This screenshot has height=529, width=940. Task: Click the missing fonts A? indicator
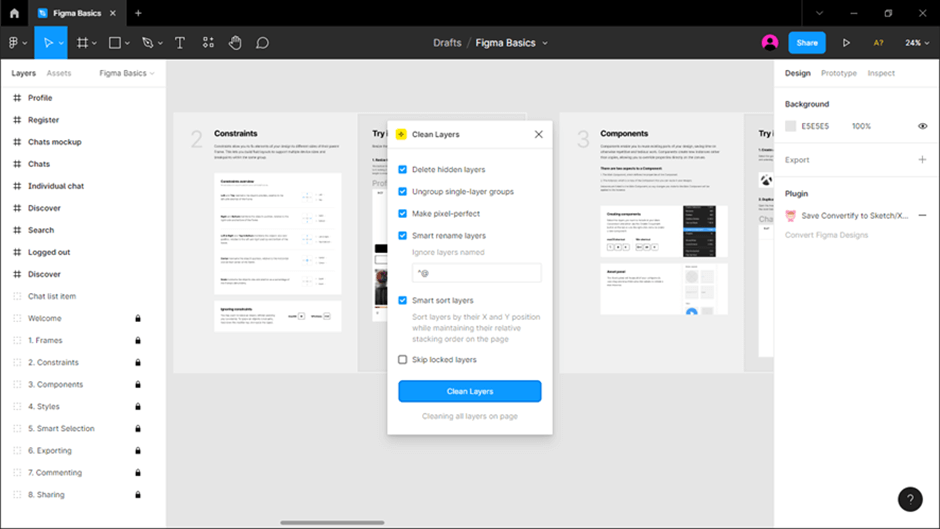pyautogui.click(x=878, y=43)
